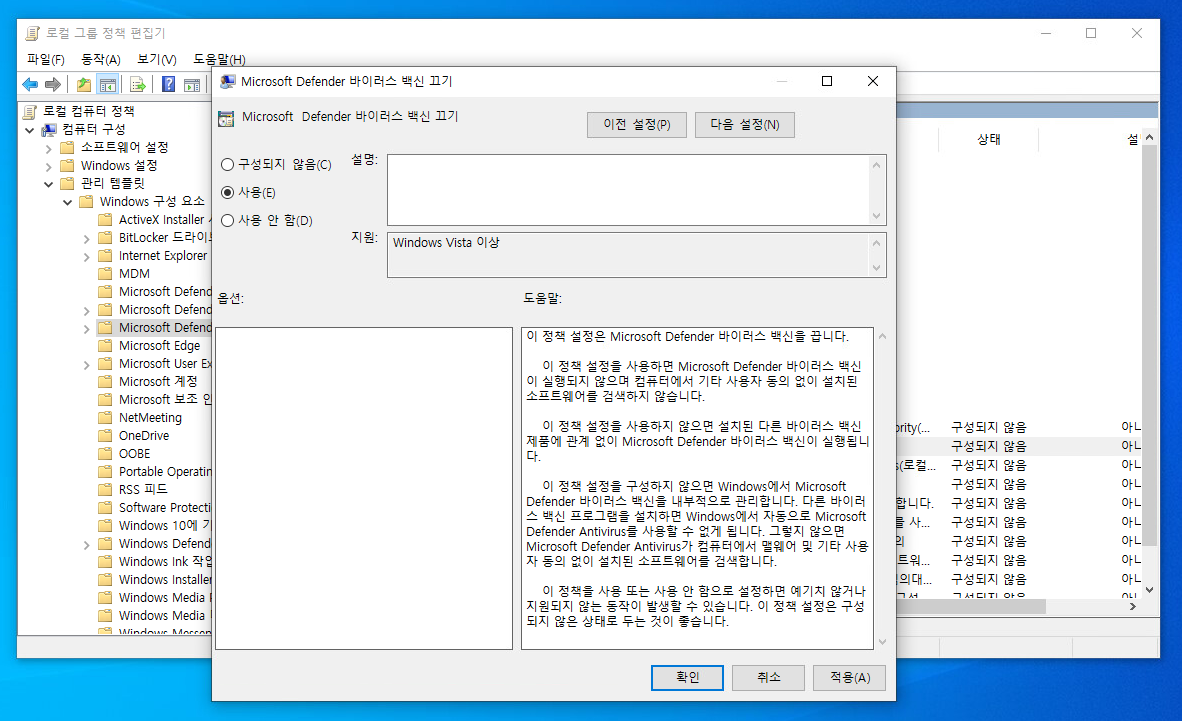The image size is (1182, 721).
Task: Click the MDM folder icon
Action: pyautogui.click(x=106, y=274)
